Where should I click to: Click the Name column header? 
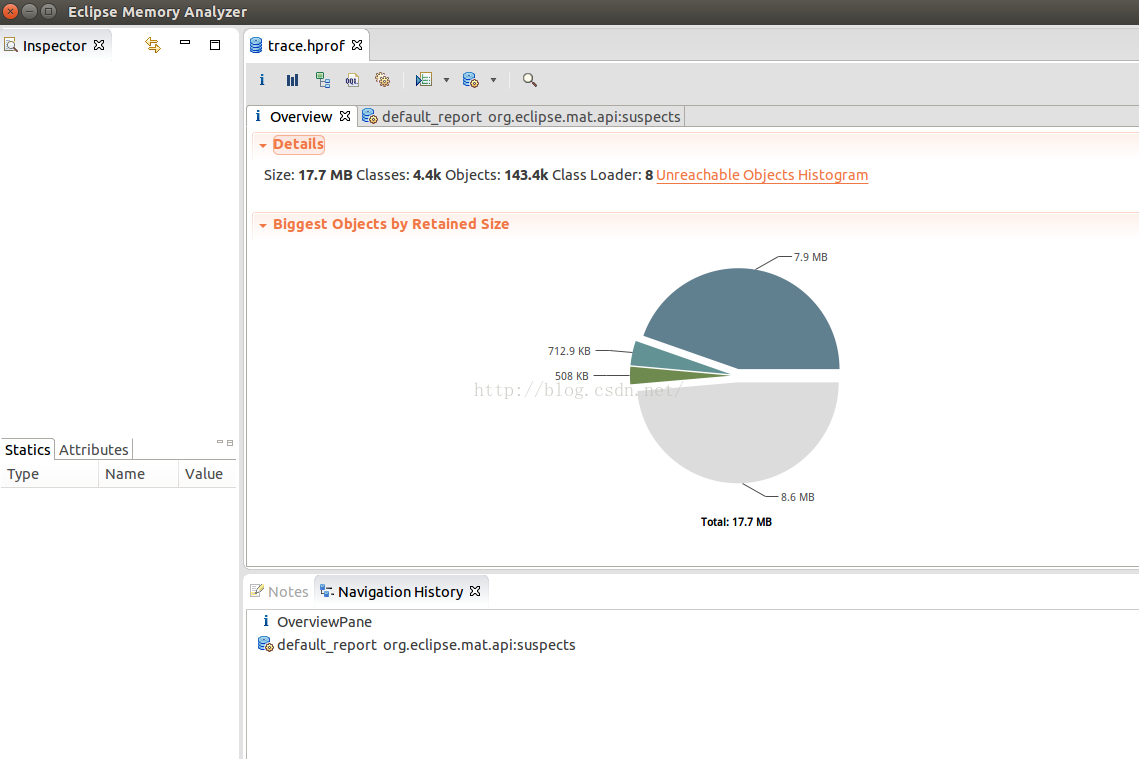pos(138,474)
